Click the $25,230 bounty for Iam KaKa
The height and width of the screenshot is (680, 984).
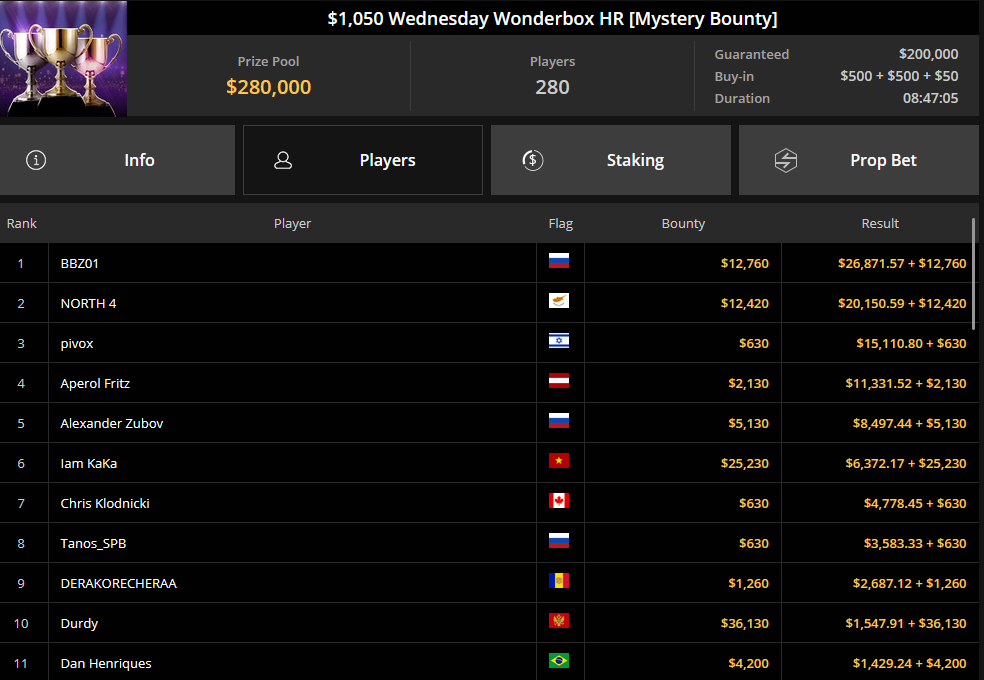click(744, 464)
